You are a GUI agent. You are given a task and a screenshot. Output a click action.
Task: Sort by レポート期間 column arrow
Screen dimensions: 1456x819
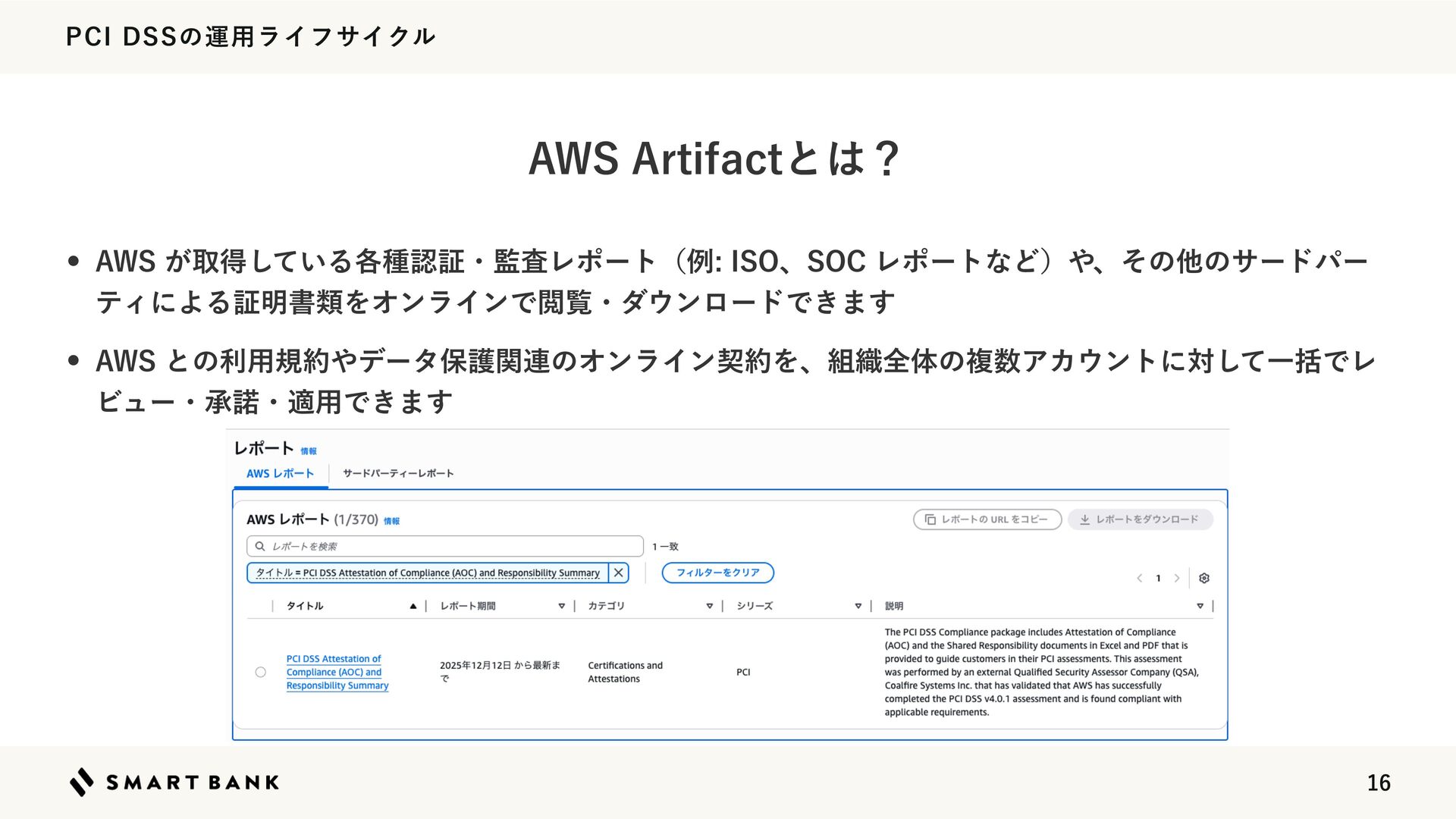coord(562,606)
